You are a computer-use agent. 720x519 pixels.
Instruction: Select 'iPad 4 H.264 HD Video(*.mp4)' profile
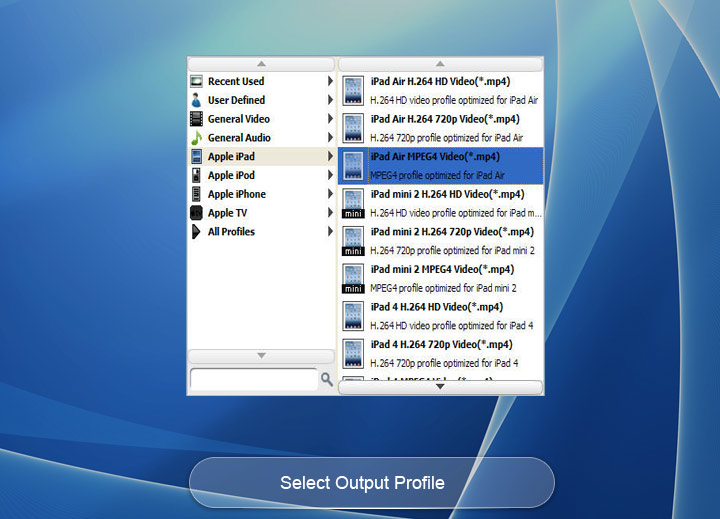(441, 316)
